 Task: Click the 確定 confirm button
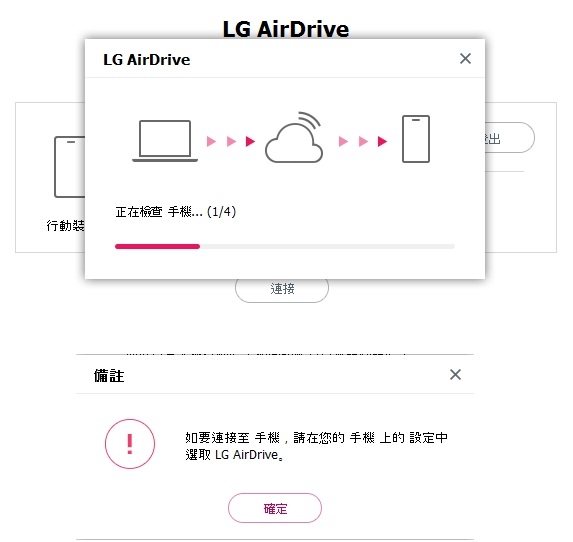275,508
